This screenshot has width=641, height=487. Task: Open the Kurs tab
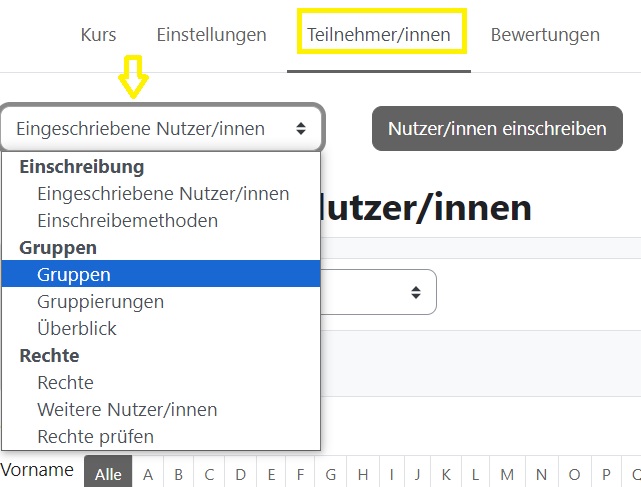(98, 35)
